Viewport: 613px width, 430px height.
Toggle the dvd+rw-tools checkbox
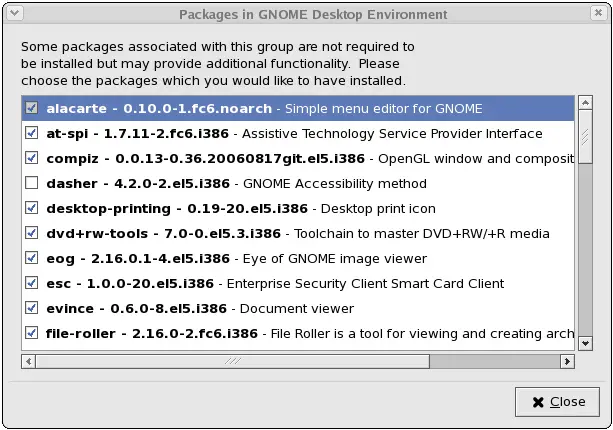(31, 233)
